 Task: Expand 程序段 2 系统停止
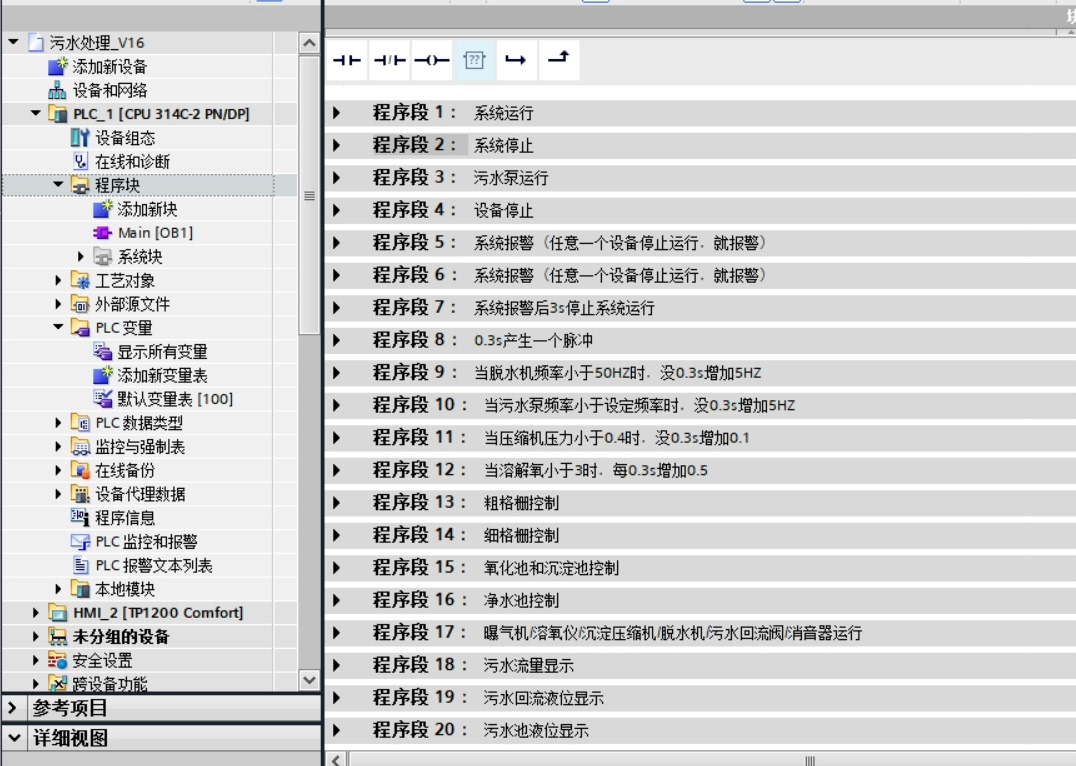(x=336, y=145)
